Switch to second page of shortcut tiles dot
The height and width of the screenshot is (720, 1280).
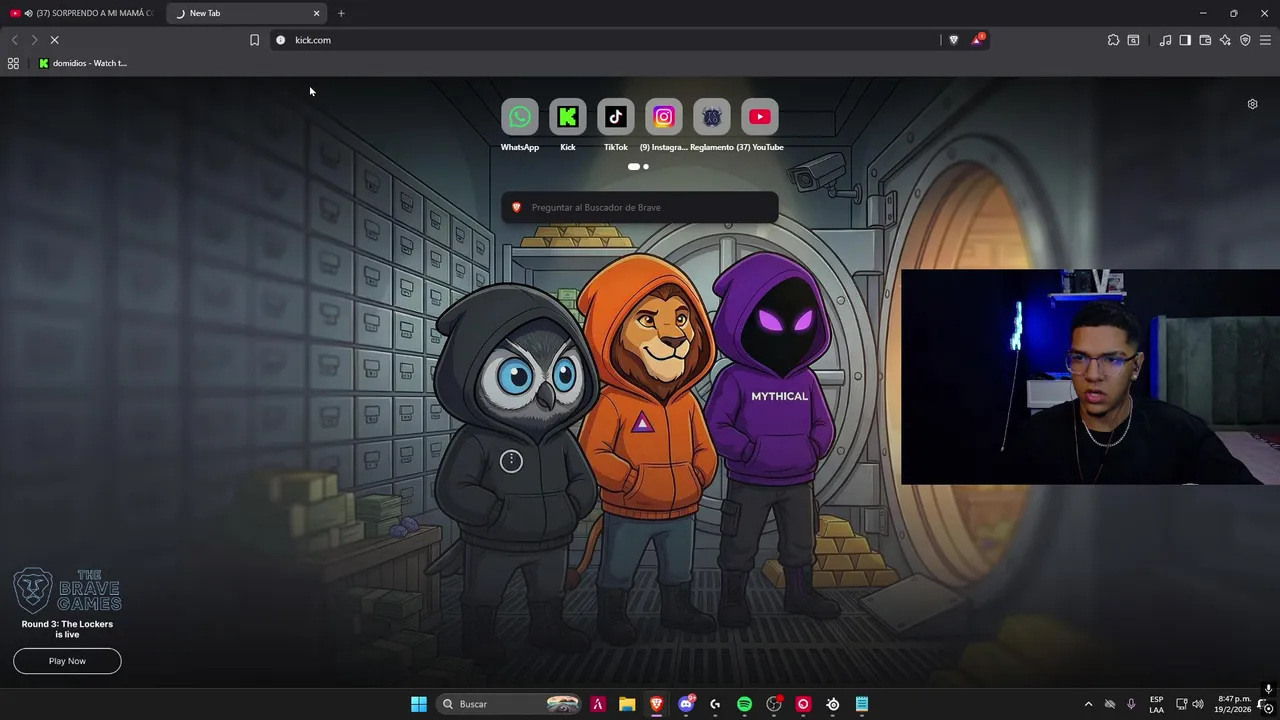pos(646,167)
